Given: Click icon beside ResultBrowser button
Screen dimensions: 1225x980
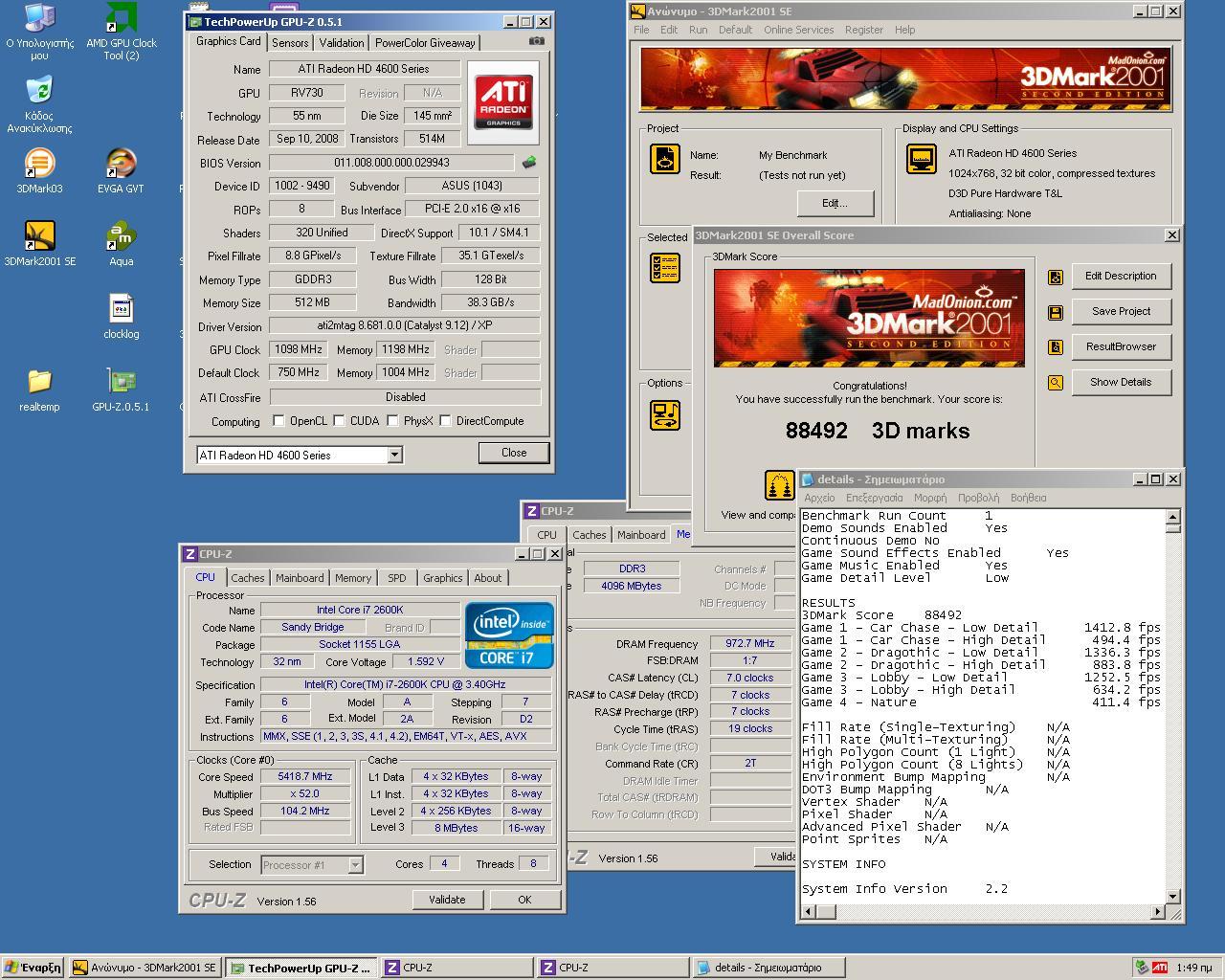Looking at the screenshot, I should click(1055, 347).
